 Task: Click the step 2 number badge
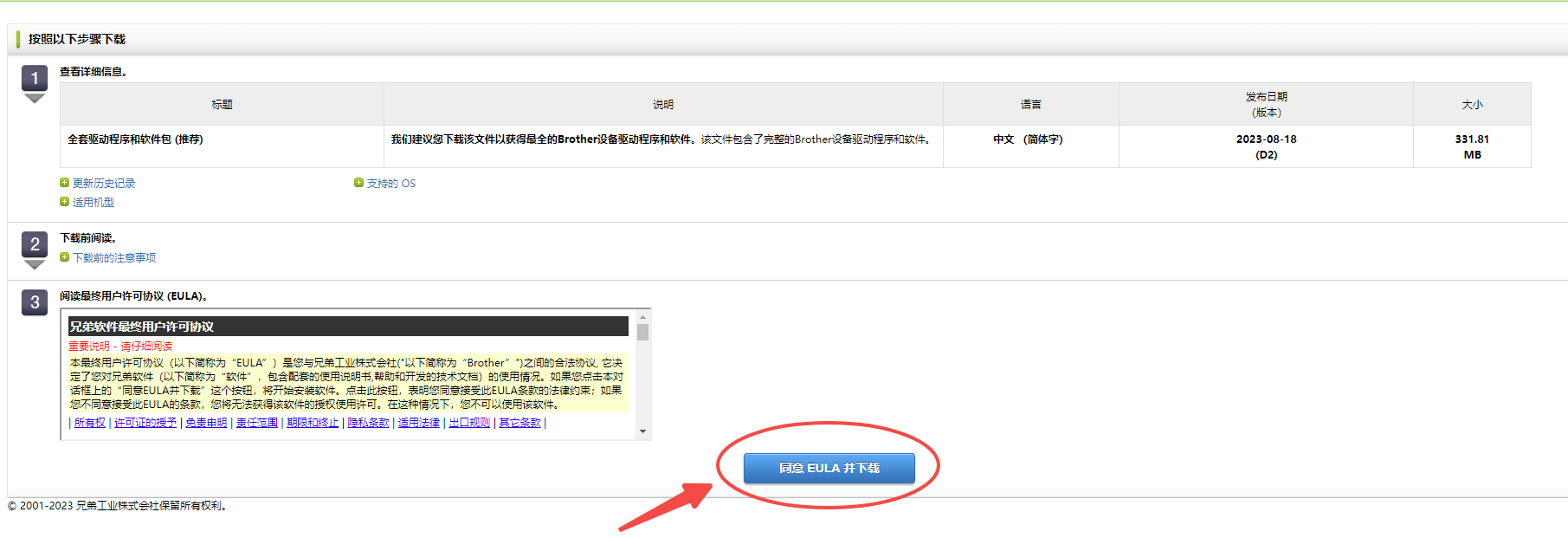35,244
